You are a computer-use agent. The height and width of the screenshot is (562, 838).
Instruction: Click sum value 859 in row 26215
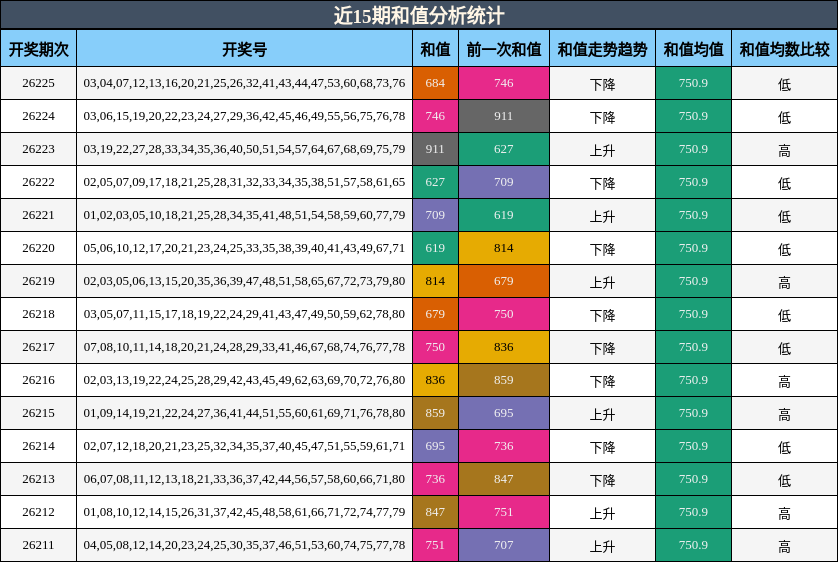[x=435, y=413]
